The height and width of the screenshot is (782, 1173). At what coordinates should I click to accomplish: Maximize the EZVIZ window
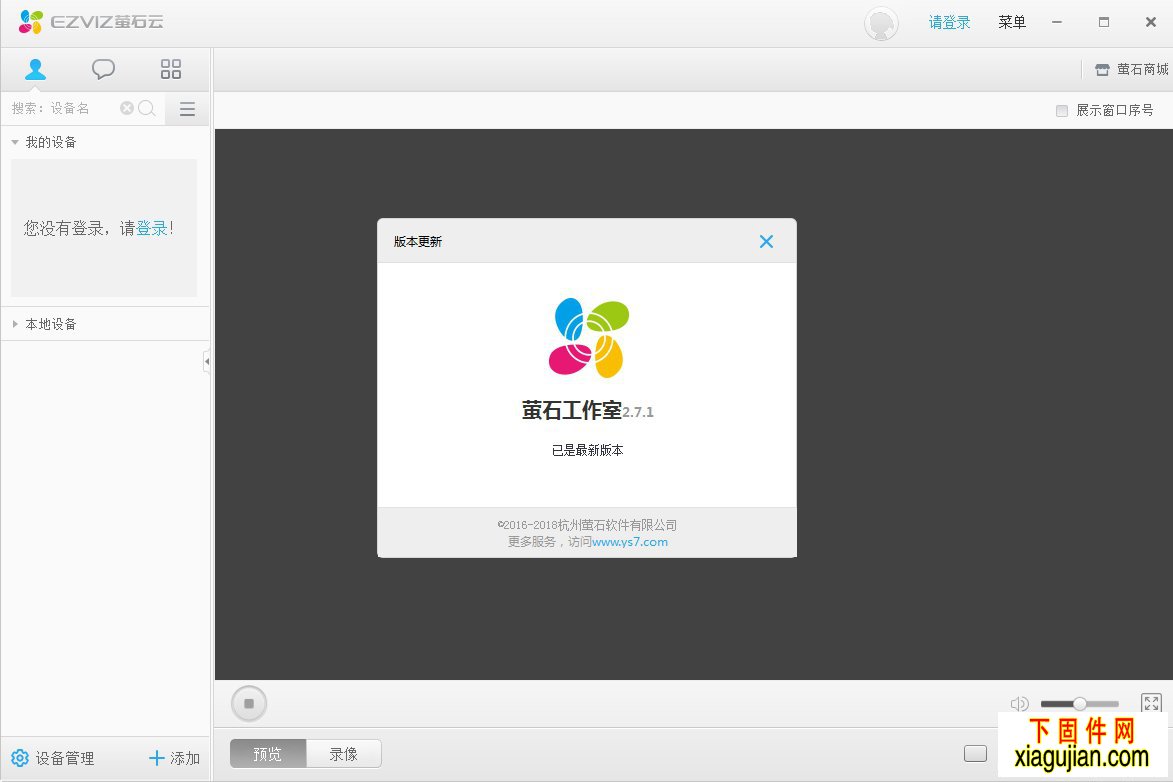pyautogui.click(x=1103, y=22)
